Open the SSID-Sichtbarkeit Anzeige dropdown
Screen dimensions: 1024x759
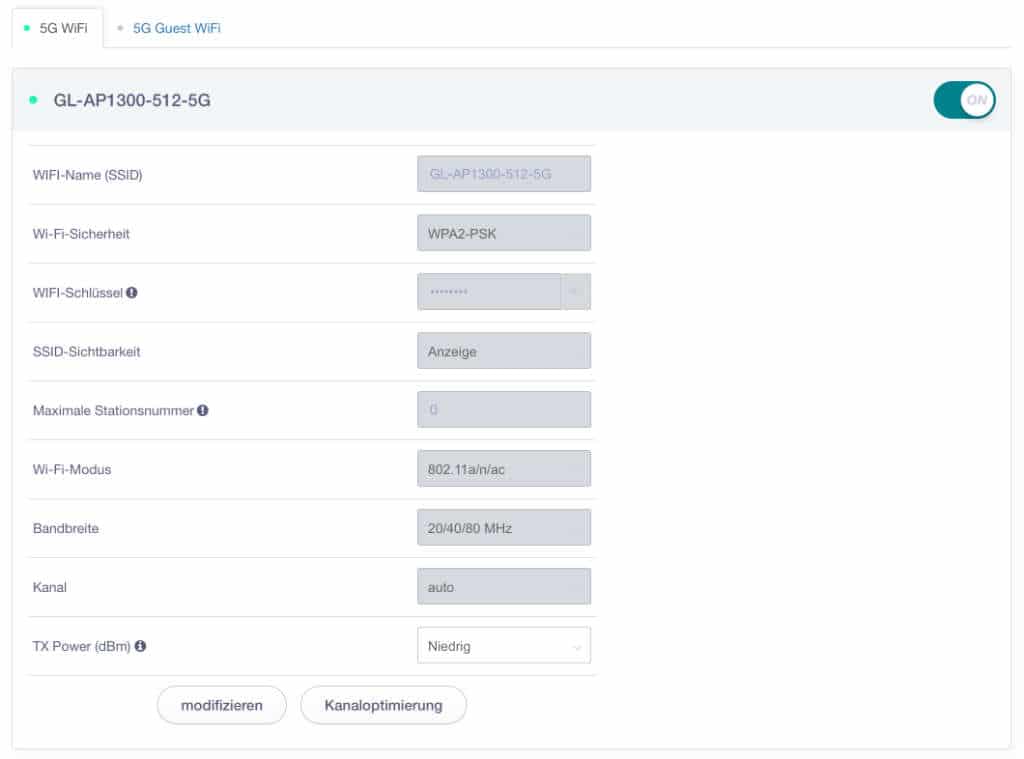tap(504, 351)
